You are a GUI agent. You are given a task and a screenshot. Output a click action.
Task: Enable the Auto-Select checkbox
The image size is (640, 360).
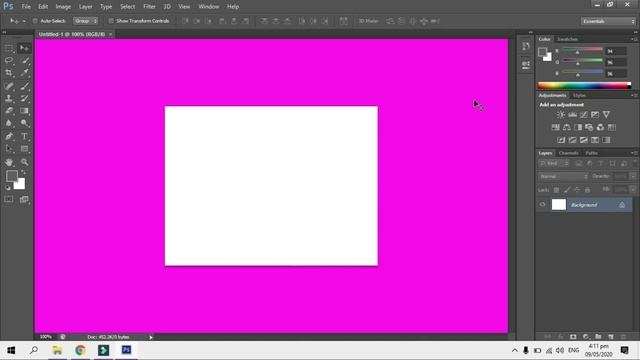pos(35,21)
